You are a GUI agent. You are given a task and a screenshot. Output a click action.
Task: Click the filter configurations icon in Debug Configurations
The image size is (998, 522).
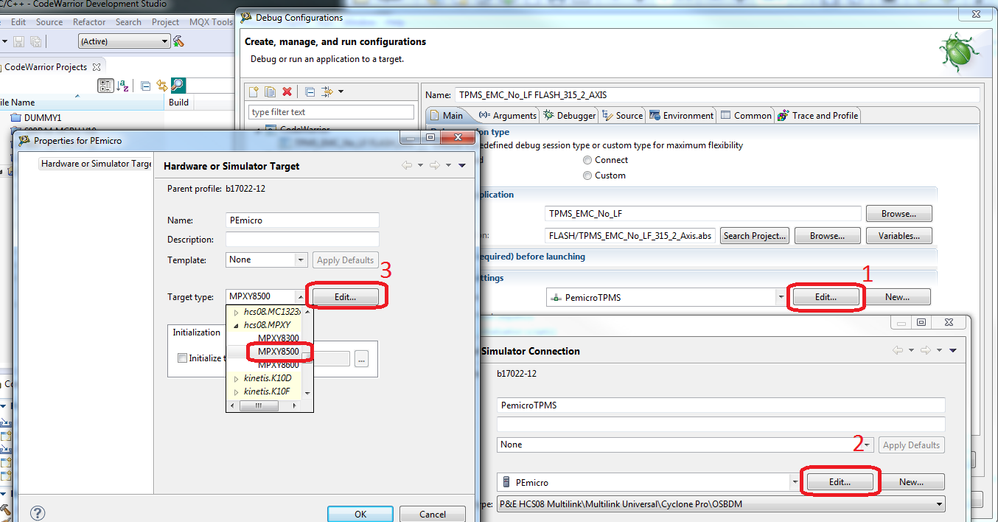pos(327,92)
